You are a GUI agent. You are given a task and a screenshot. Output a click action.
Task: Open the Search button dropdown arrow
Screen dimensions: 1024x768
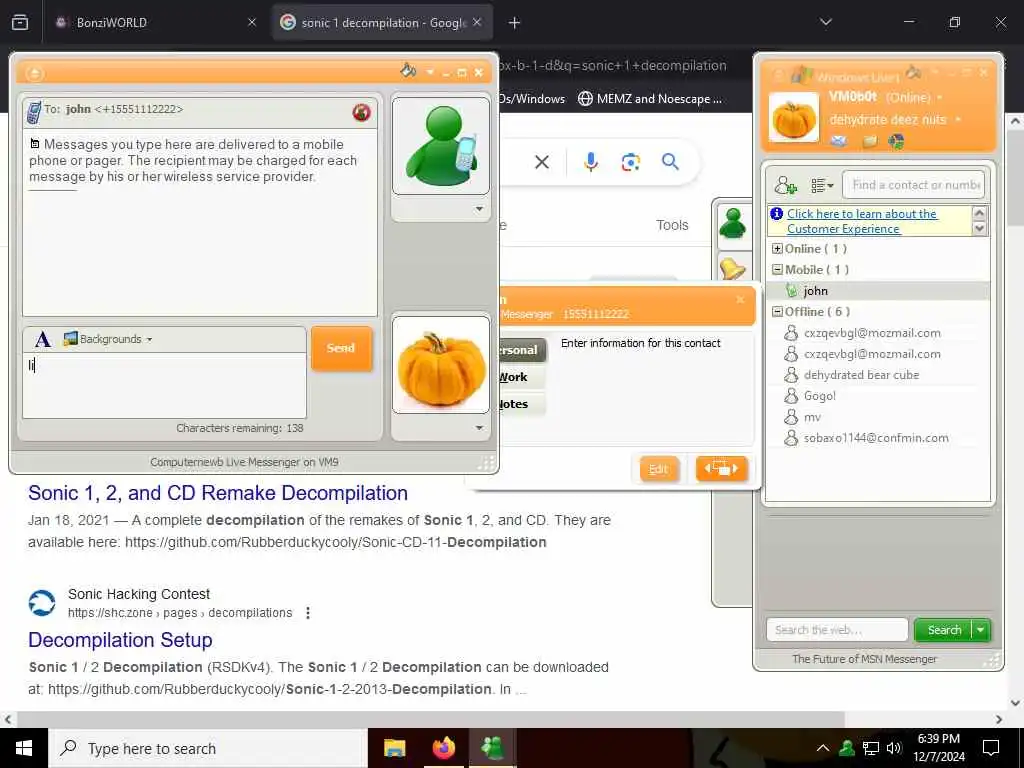point(982,630)
